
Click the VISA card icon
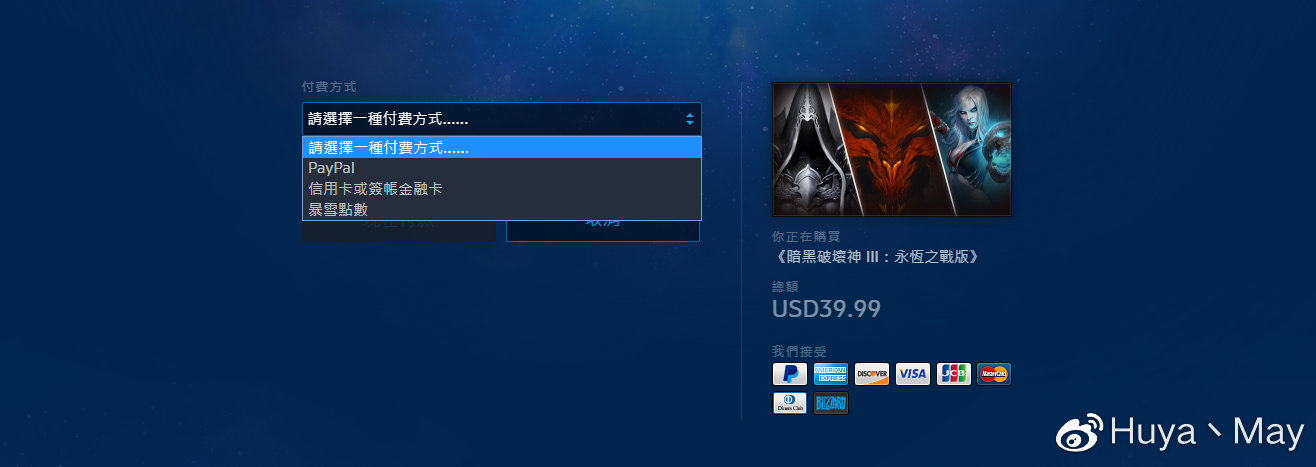coord(913,374)
